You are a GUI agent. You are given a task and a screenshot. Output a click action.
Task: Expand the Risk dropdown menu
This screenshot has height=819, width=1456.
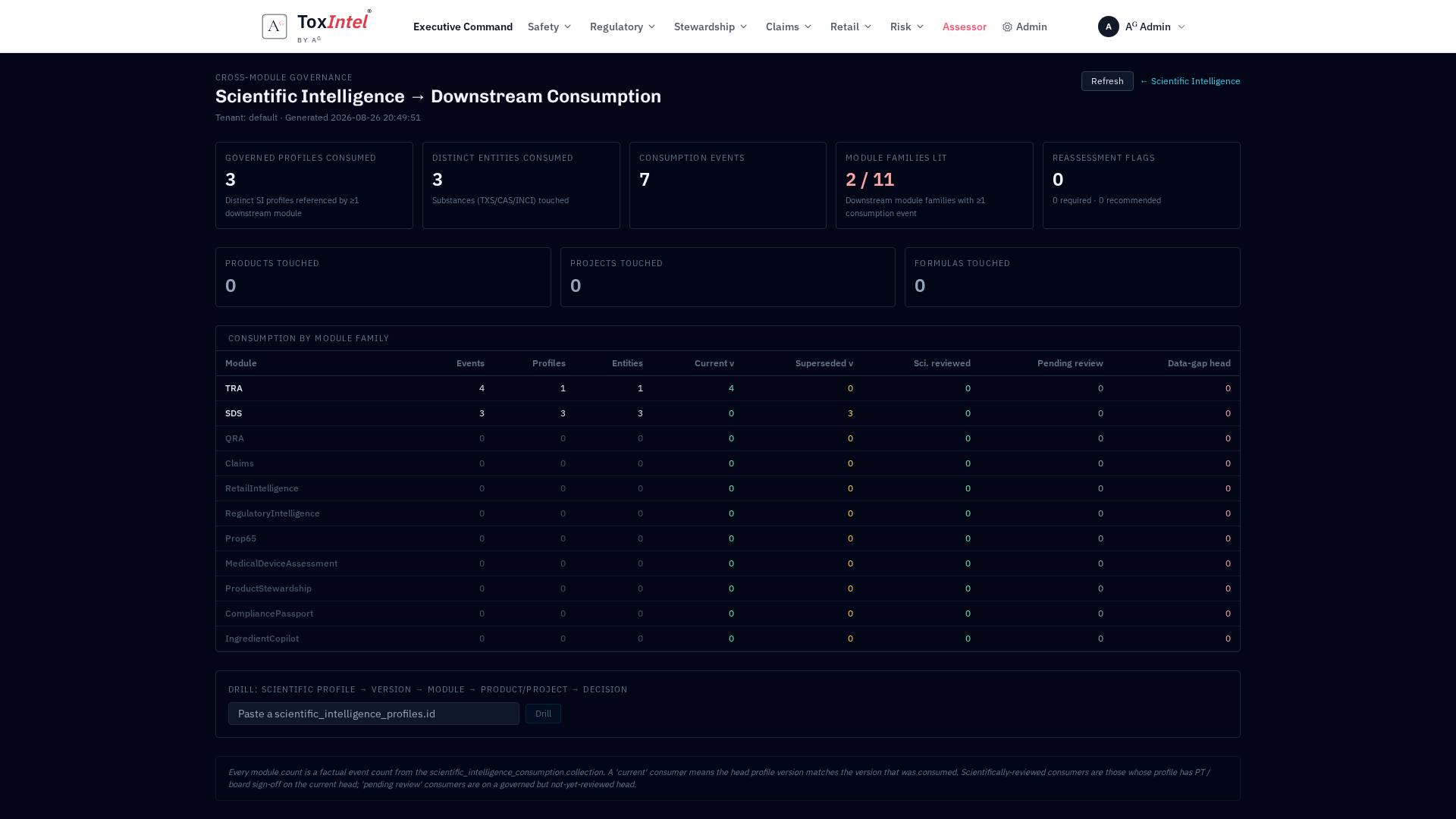907,27
